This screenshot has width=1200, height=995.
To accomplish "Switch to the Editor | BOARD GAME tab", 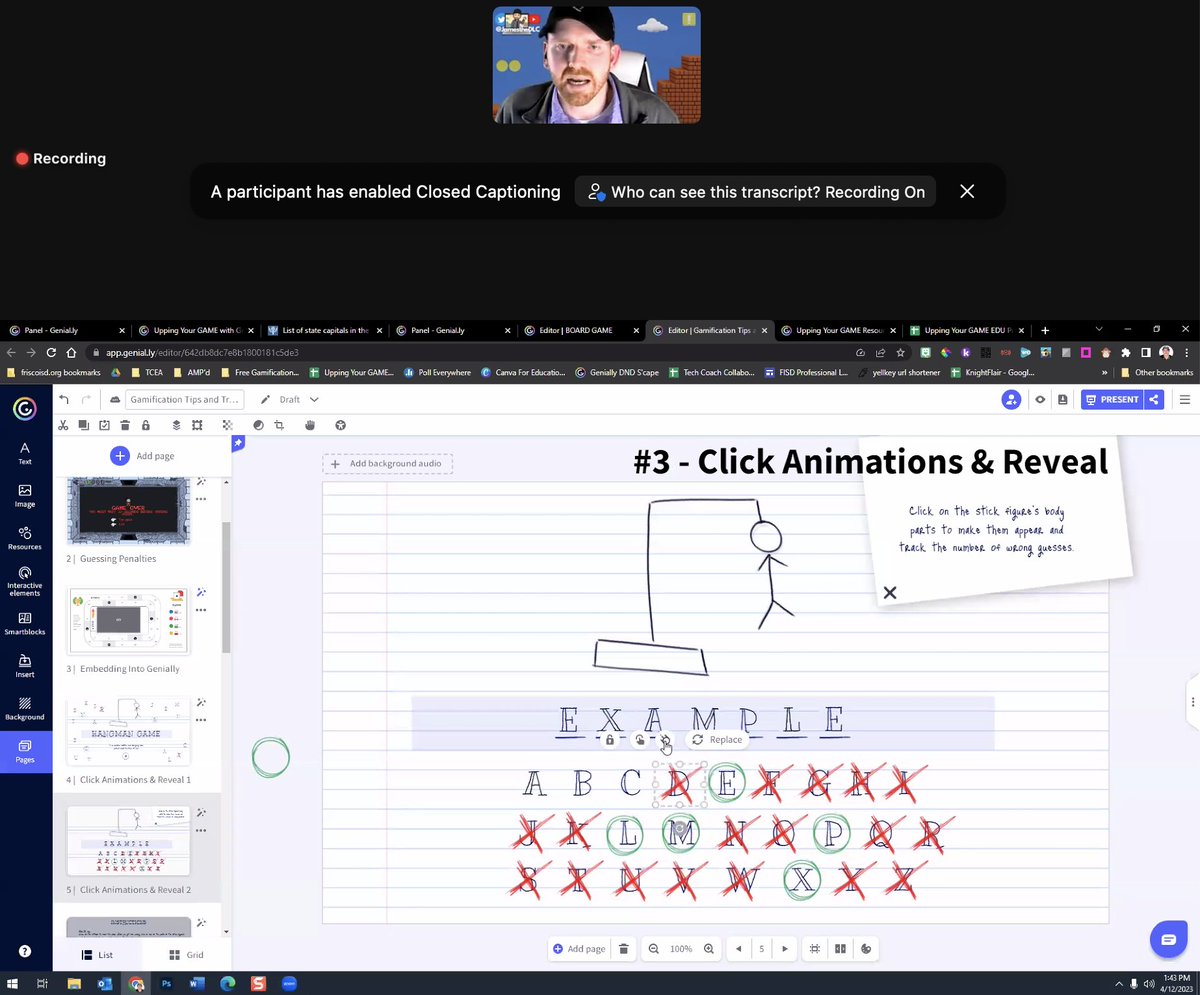I will [580, 330].
